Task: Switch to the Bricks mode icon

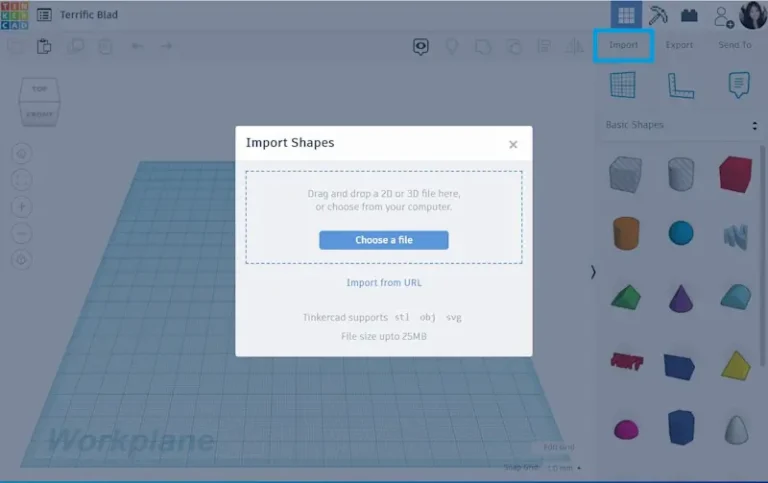Action: pos(689,15)
